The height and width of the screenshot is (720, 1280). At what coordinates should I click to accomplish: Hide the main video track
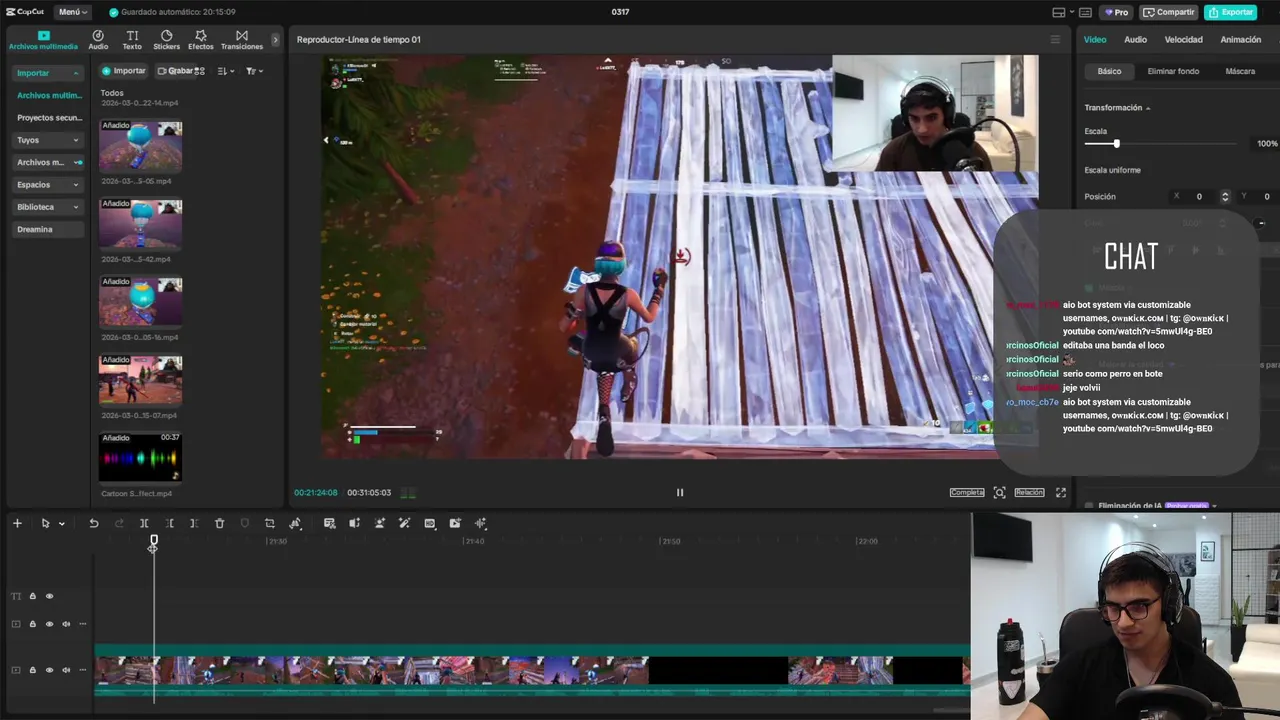tap(49, 670)
